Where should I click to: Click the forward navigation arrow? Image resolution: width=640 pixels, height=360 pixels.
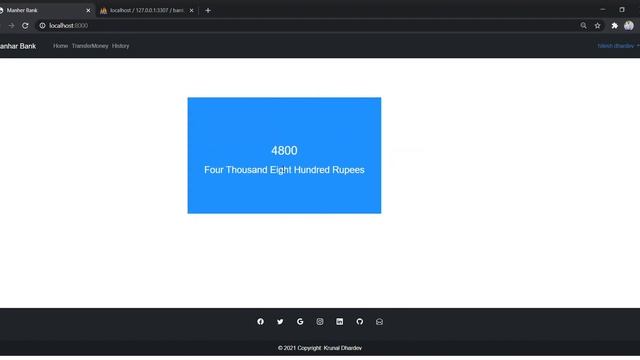point(11,25)
